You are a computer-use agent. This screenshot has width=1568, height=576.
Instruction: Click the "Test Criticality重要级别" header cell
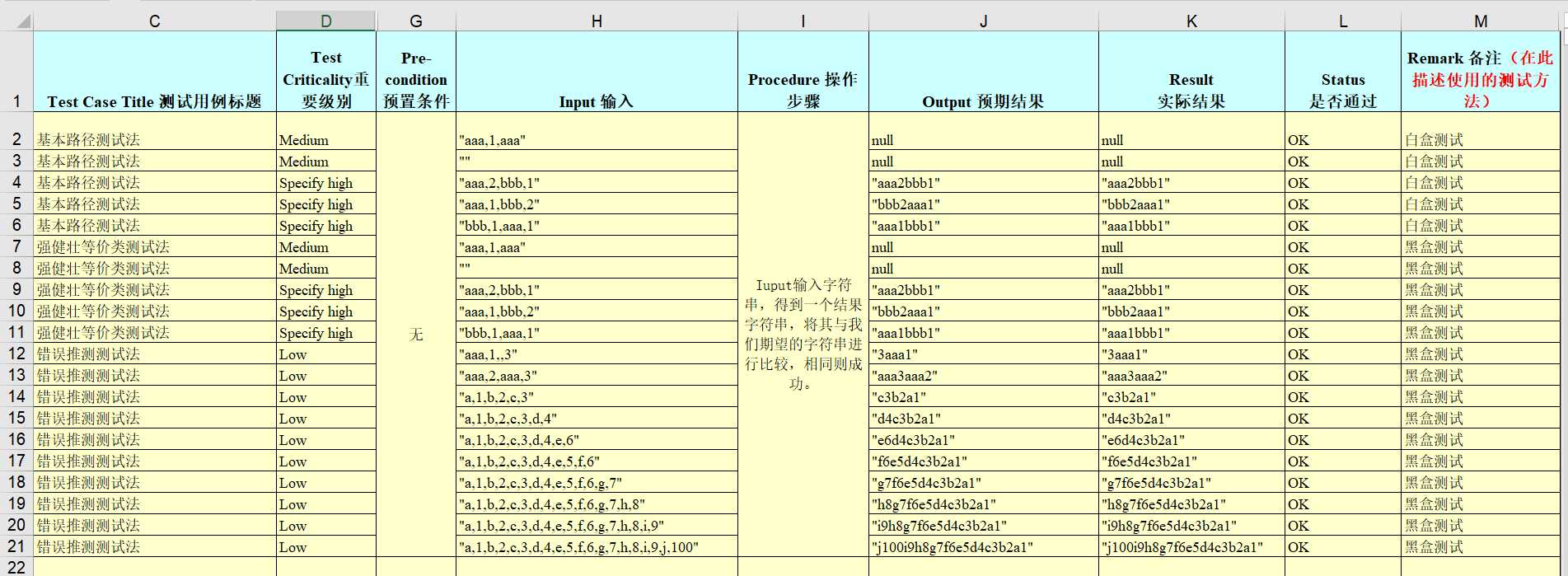[x=326, y=72]
